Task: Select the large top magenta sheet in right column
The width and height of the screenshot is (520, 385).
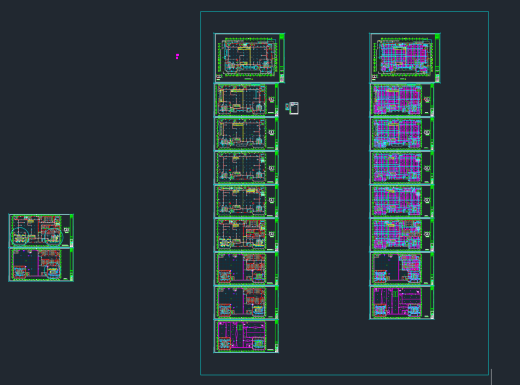Action: (405, 58)
